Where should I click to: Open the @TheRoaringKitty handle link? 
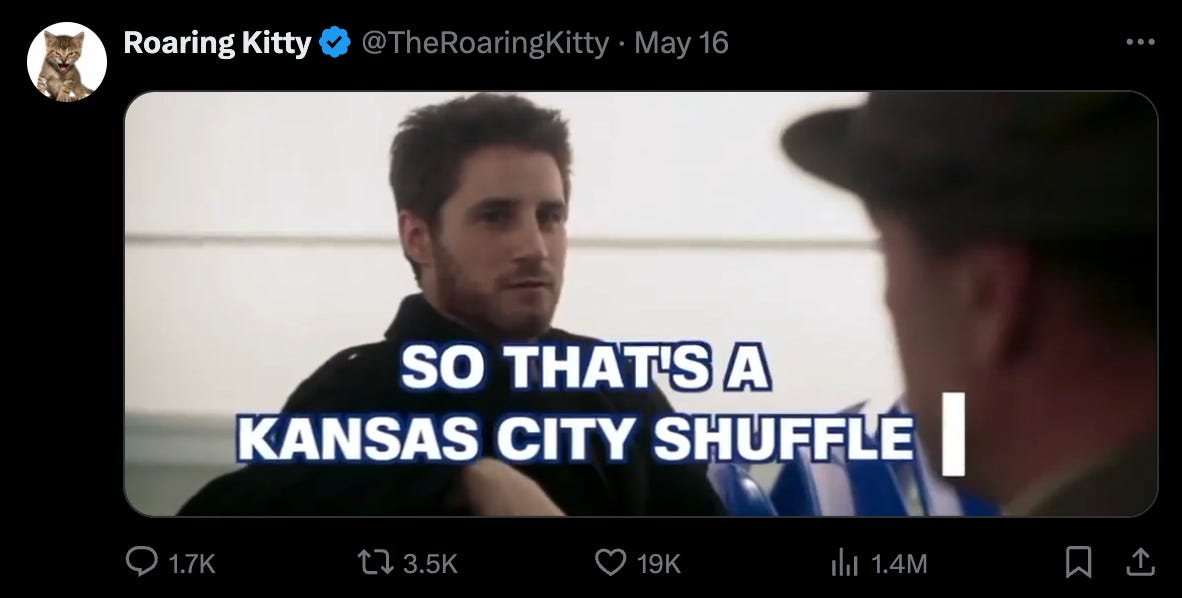tap(485, 43)
